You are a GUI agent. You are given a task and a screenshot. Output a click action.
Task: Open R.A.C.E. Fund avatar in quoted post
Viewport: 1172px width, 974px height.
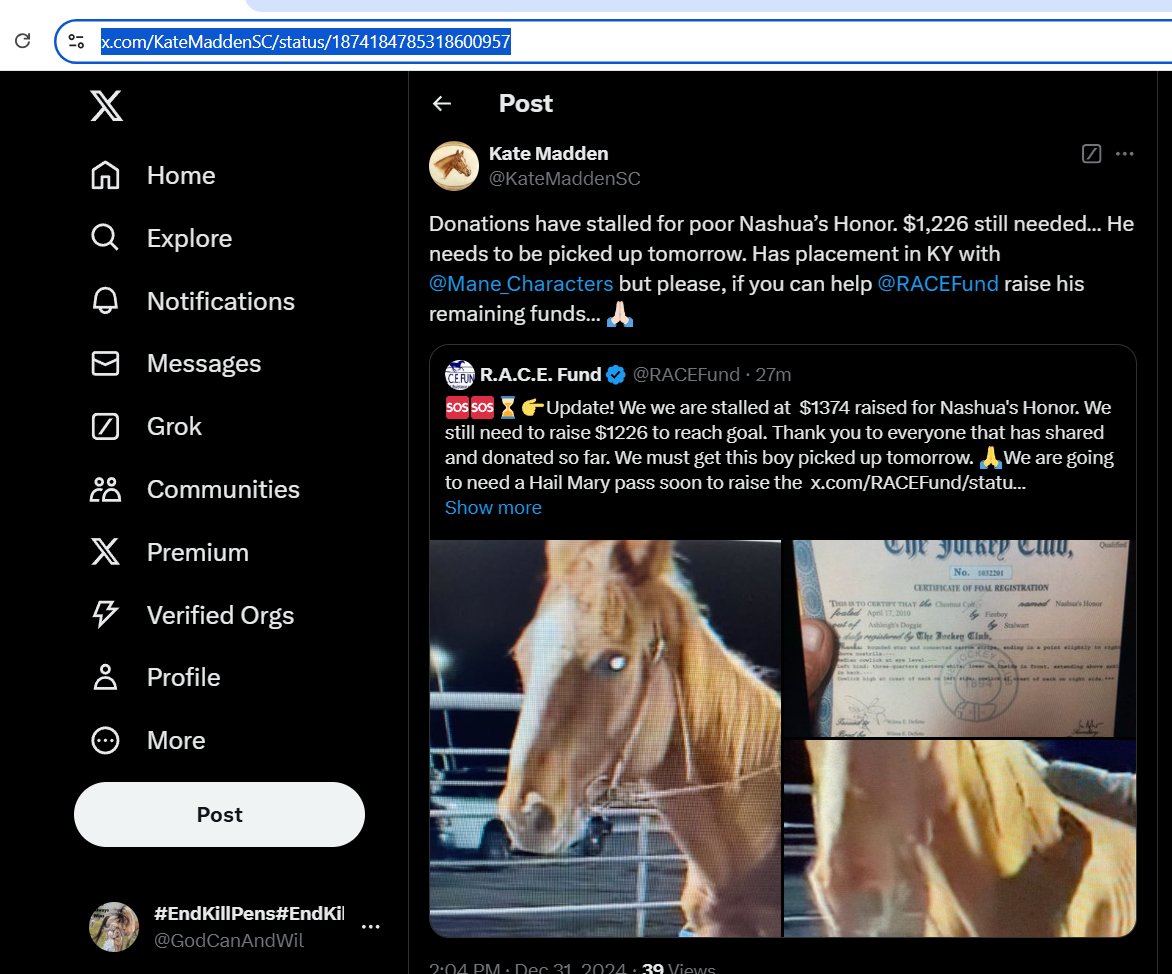460,375
